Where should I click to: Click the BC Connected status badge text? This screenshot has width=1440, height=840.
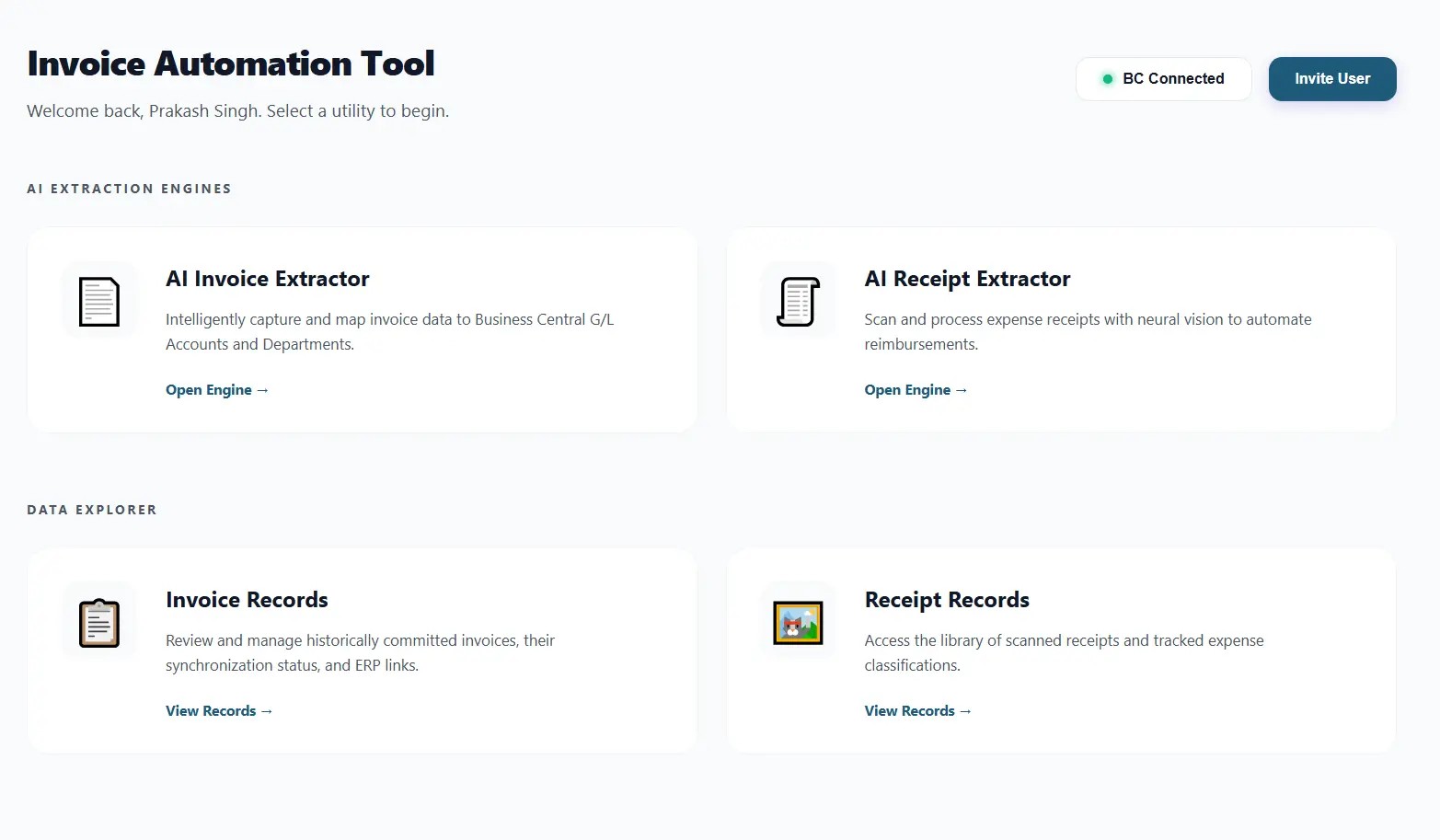[x=1173, y=79]
